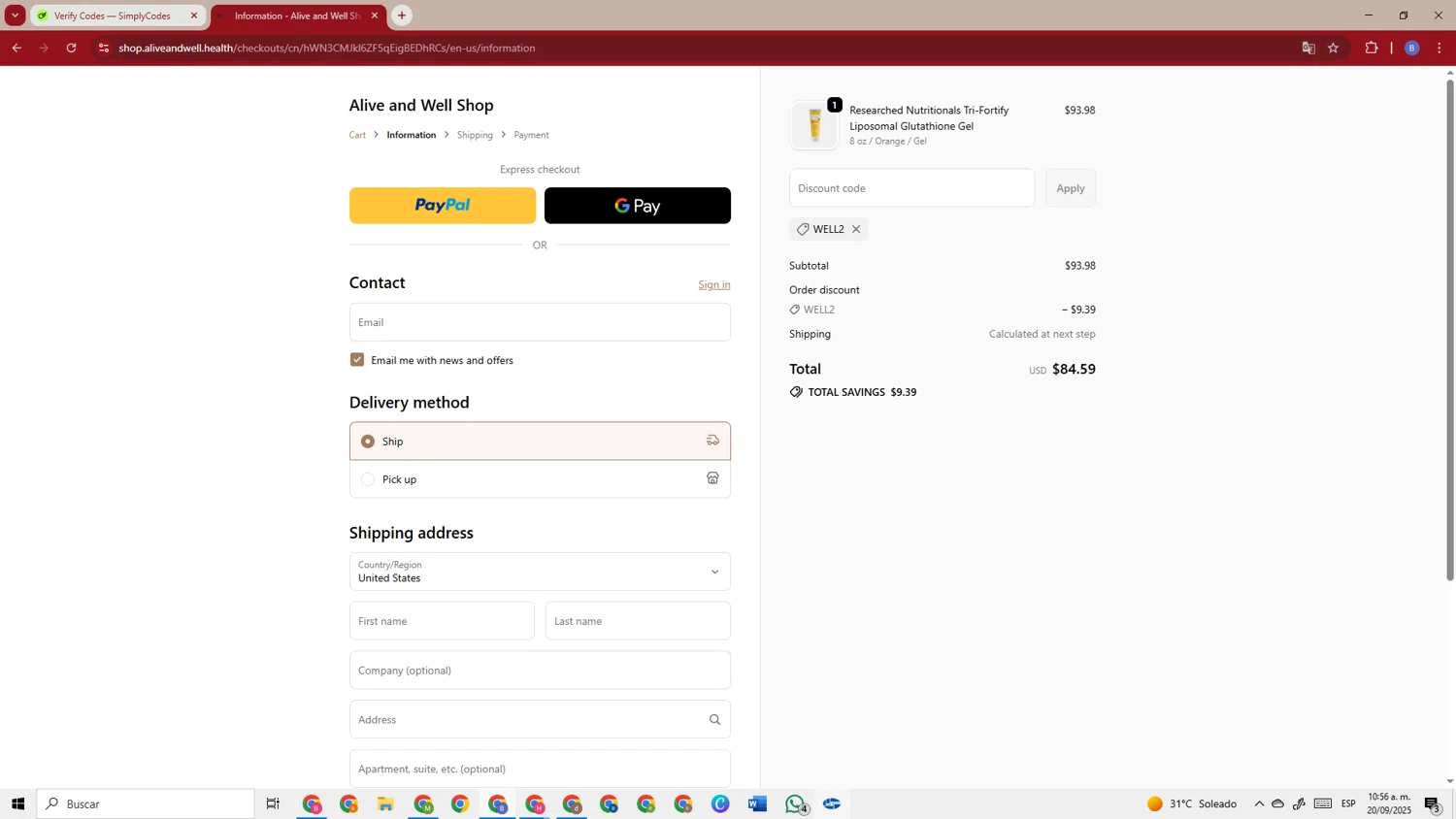Open Canva from the taskbar
The width and height of the screenshot is (1456, 819).
(x=721, y=804)
